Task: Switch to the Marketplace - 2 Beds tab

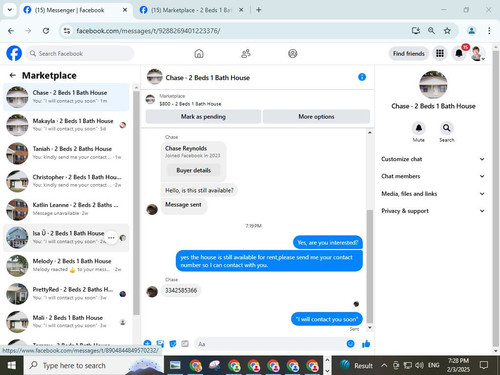Action: (x=191, y=10)
